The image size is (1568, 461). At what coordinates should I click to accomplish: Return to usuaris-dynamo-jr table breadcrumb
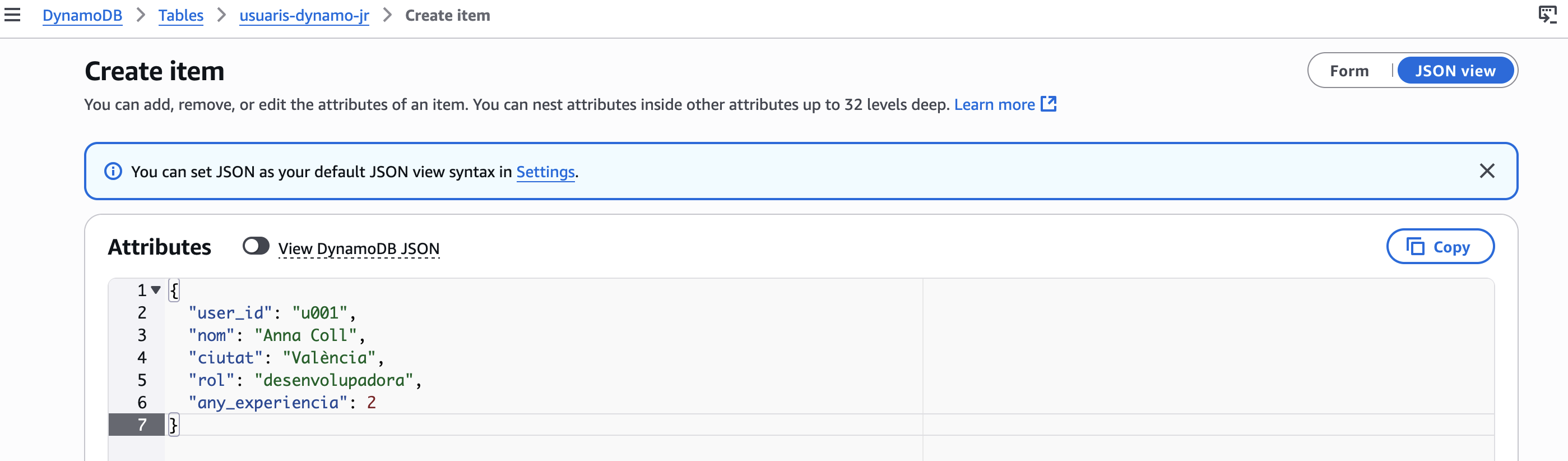[304, 15]
